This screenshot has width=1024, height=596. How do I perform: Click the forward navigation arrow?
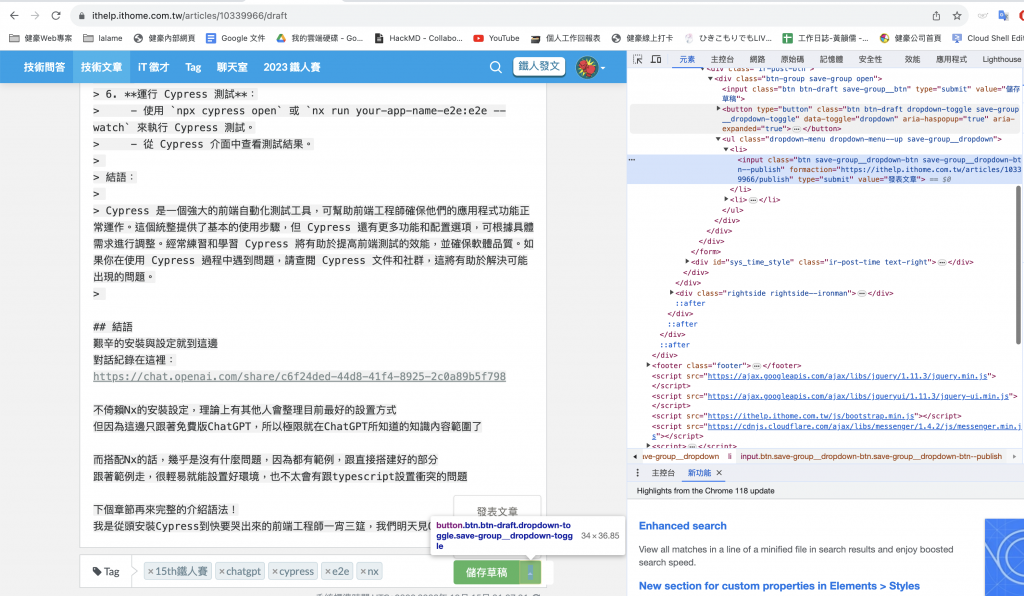click(35, 16)
